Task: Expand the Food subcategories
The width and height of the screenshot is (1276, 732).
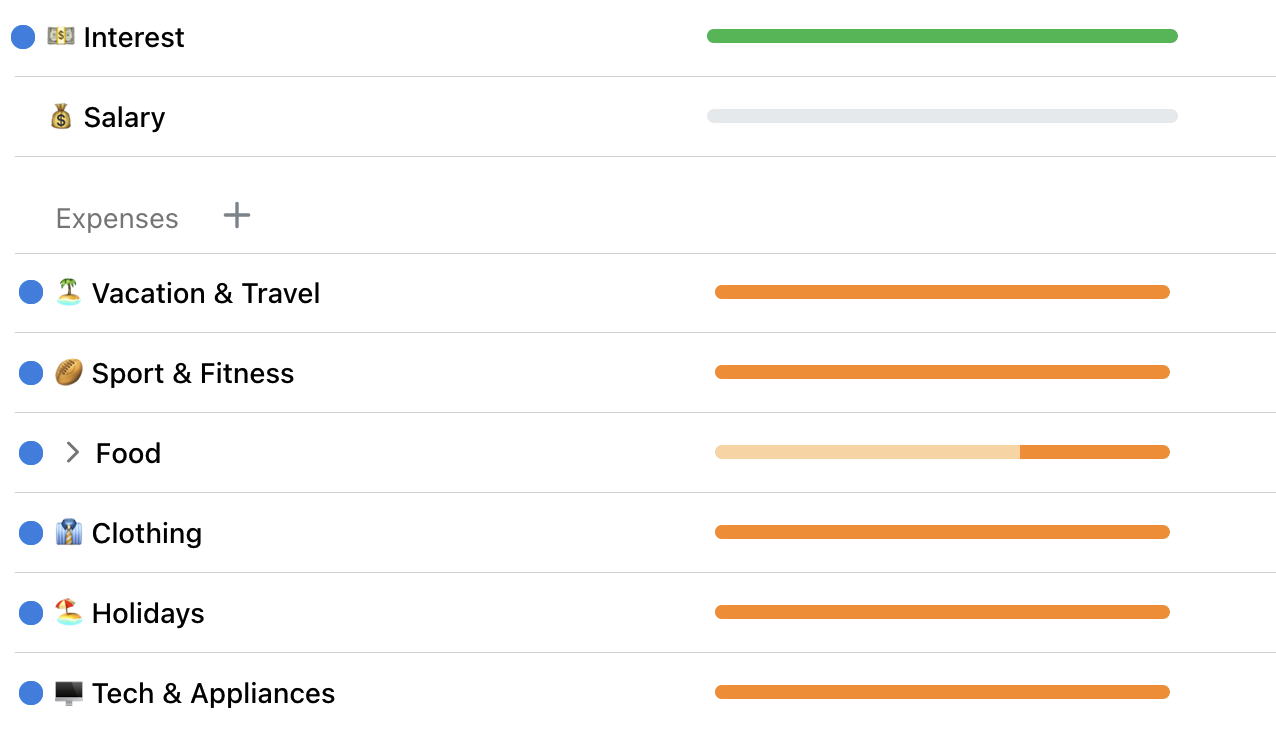Action: (71, 452)
